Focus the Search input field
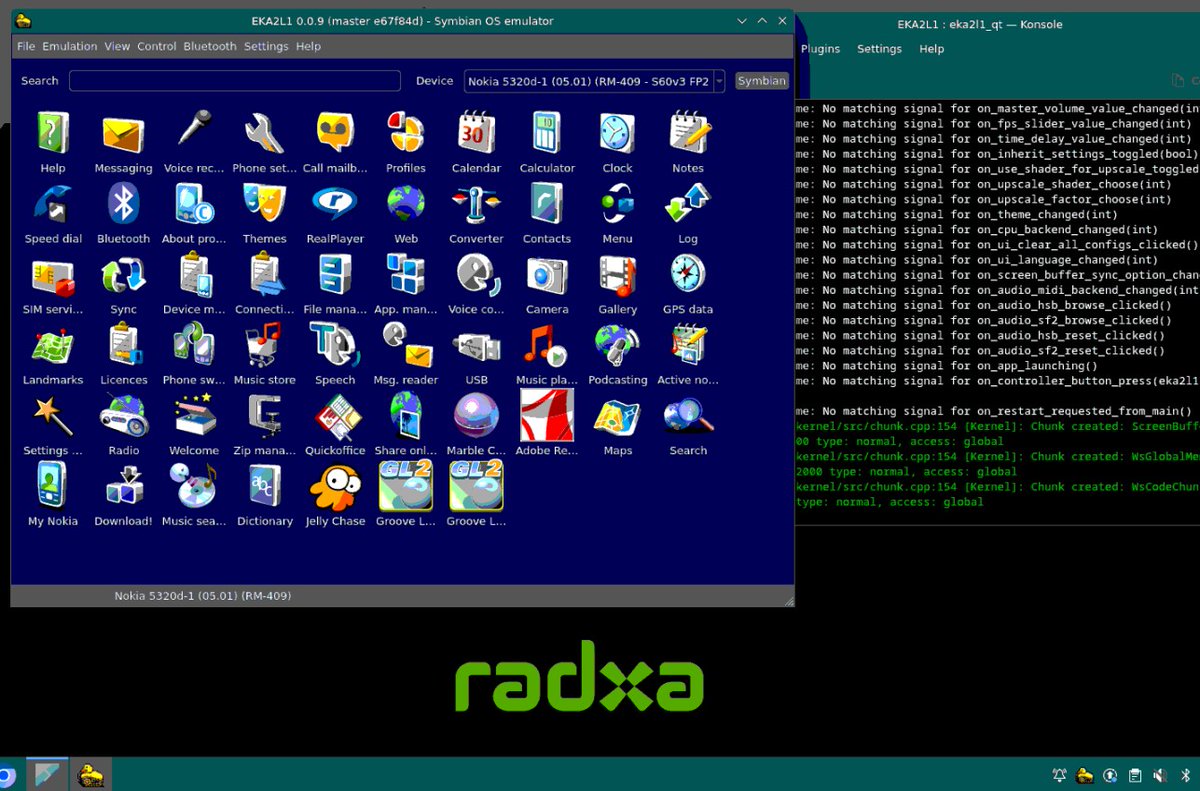1200x791 pixels. coord(235,81)
